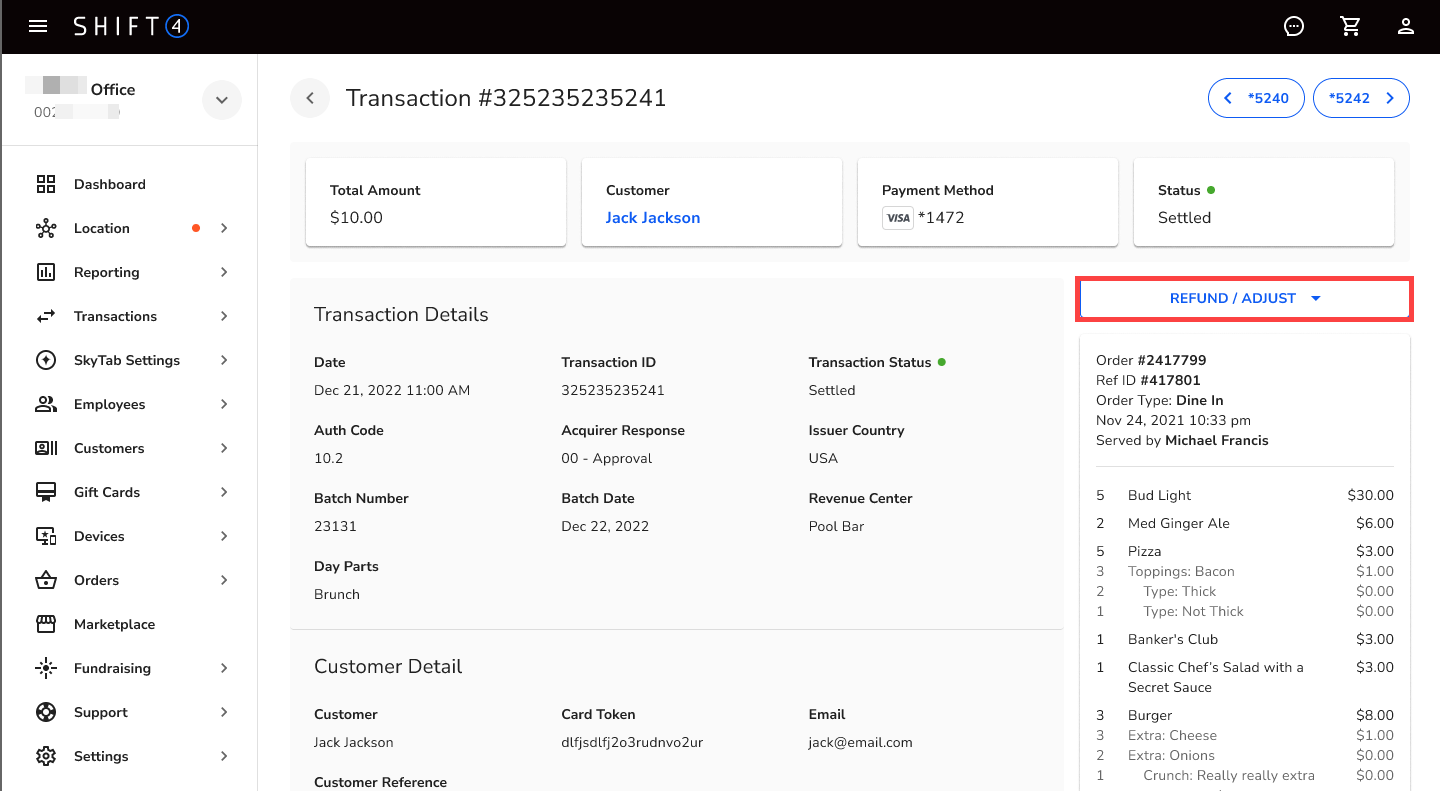1440x791 pixels.
Task: Open the user account icon
Action: (1406, 26)
